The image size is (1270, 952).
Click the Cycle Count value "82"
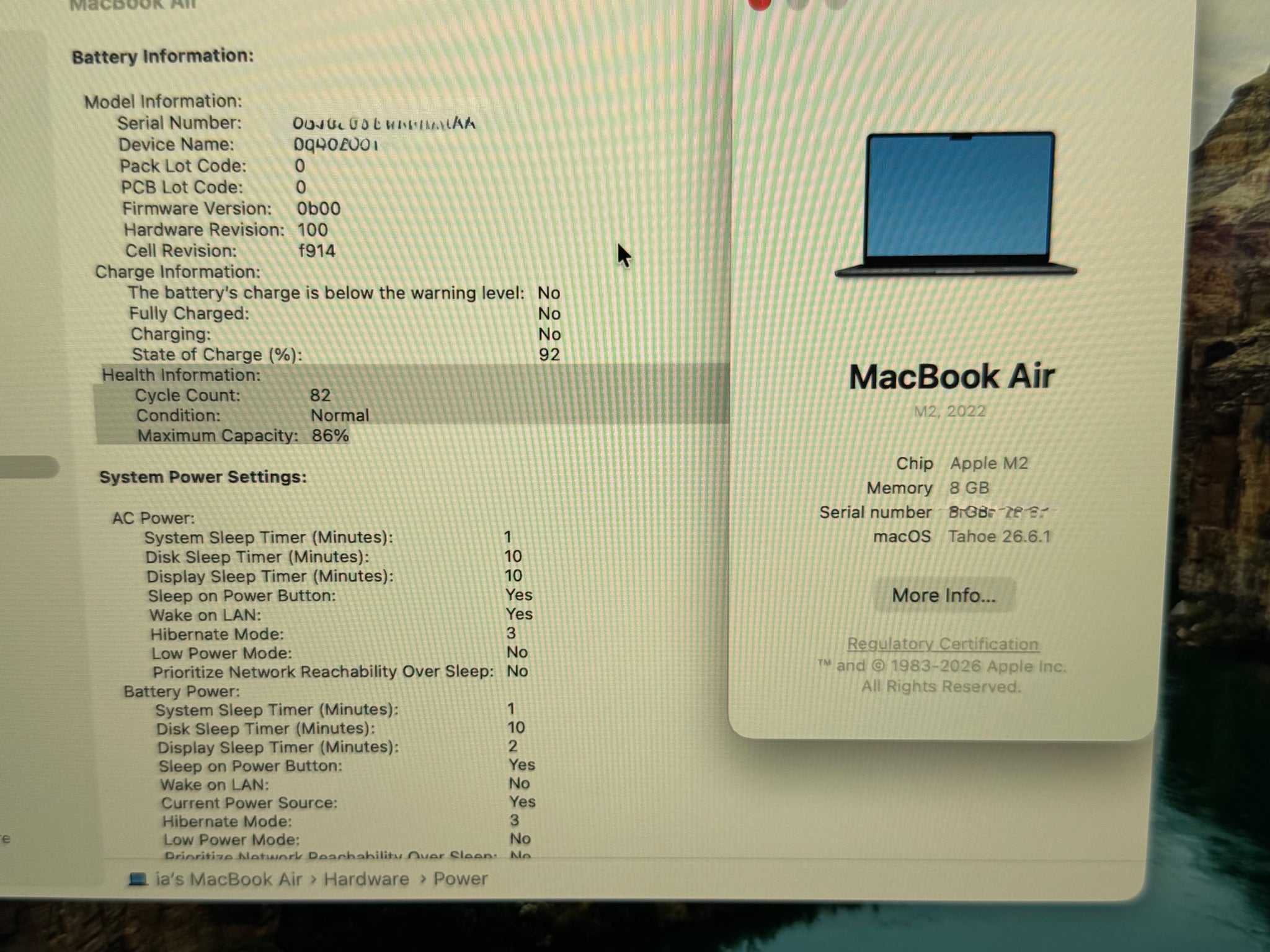(320, 395)
